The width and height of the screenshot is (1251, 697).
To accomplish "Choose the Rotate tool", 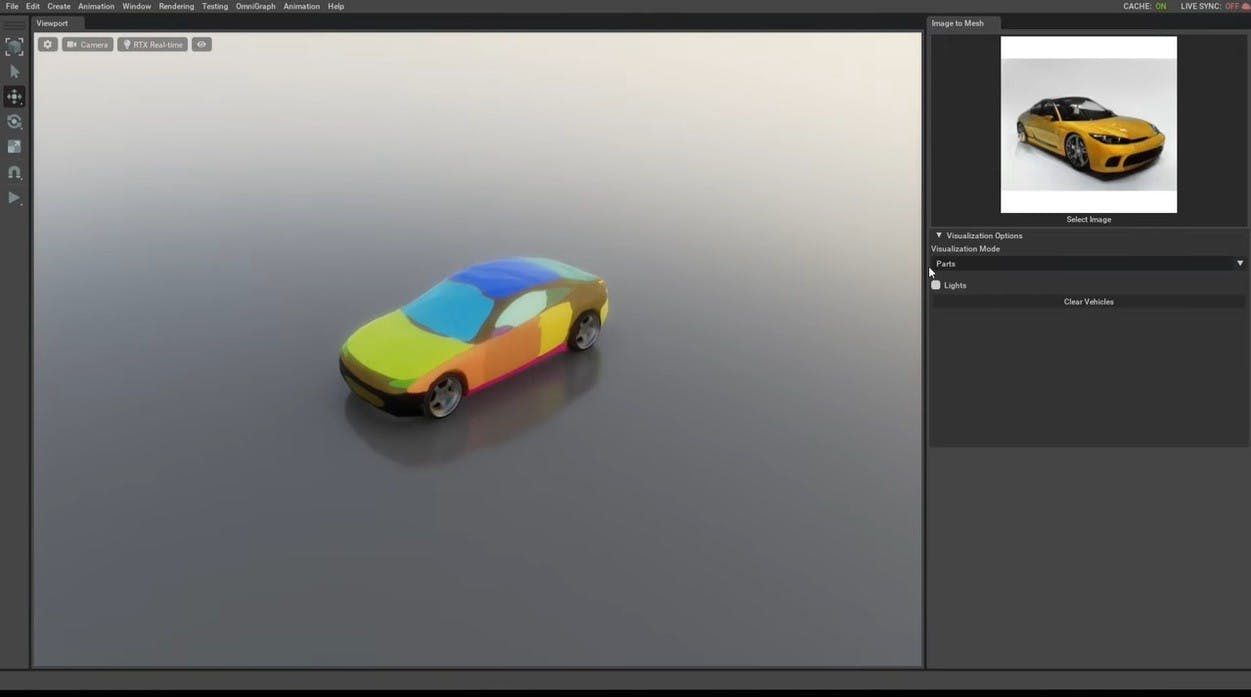I will [14, 122].
